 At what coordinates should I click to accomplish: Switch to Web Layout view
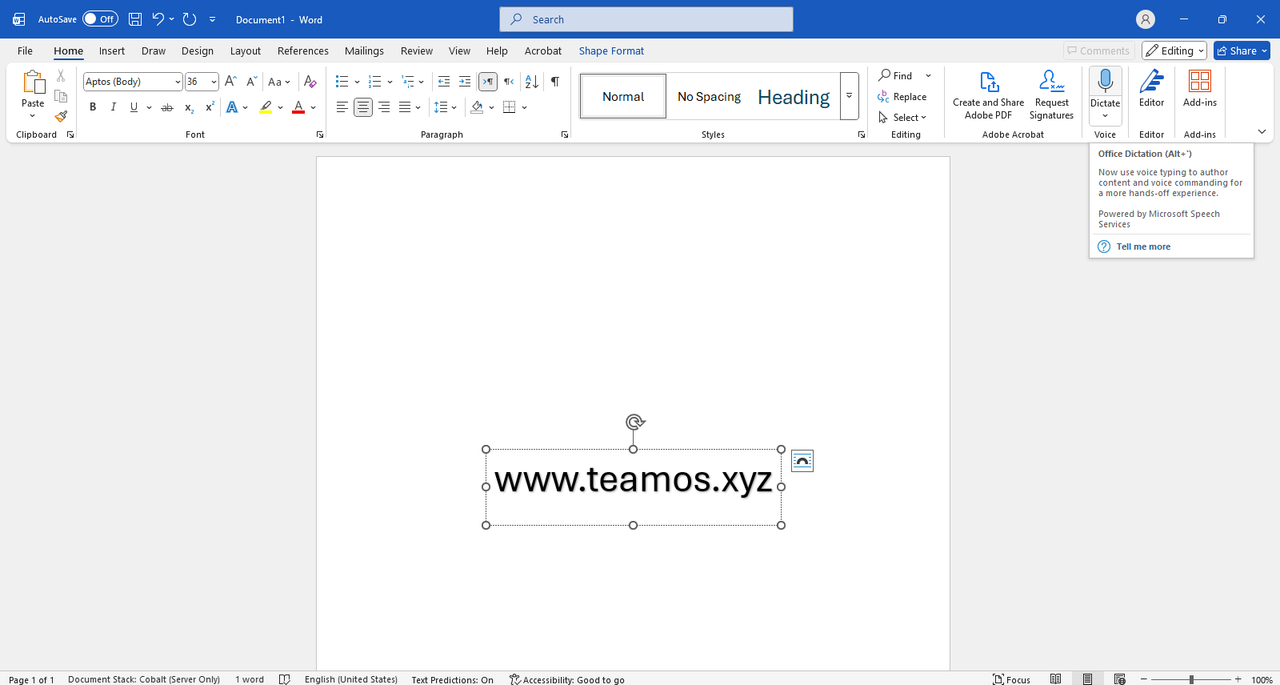click(x=1120, y=679)
